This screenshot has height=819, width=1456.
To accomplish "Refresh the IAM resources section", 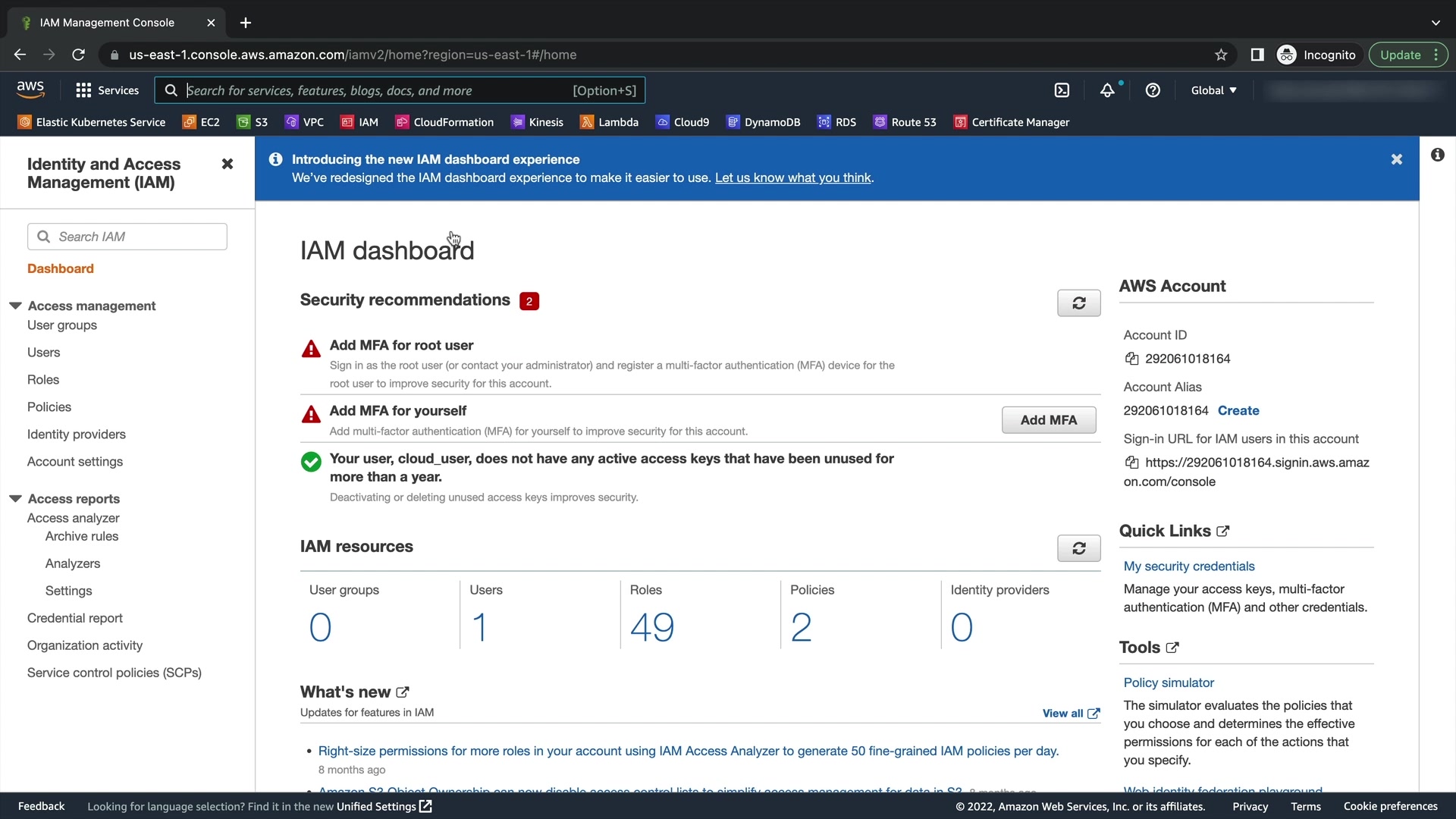I will 1078,548.
